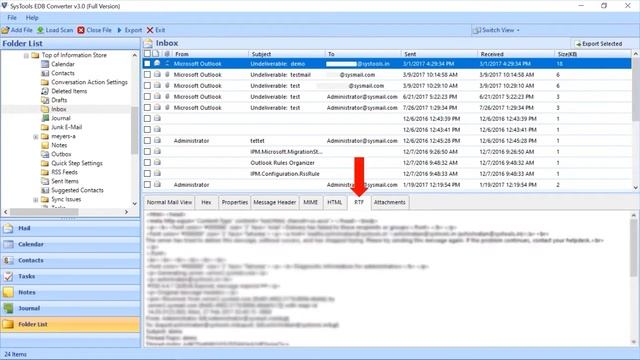
Task: Open the Tasks navigation pane
Action: pos(70,276)
